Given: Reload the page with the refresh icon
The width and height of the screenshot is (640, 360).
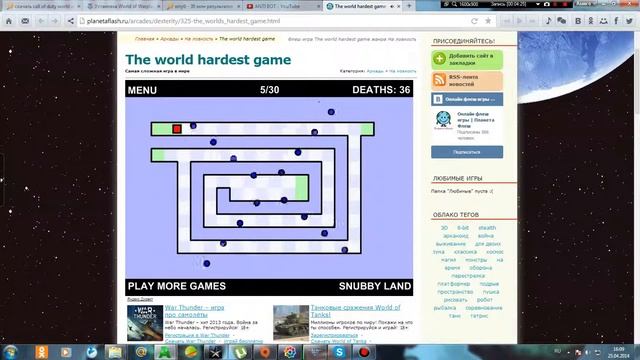Looking at the screenshot, I should click(474, 21).
